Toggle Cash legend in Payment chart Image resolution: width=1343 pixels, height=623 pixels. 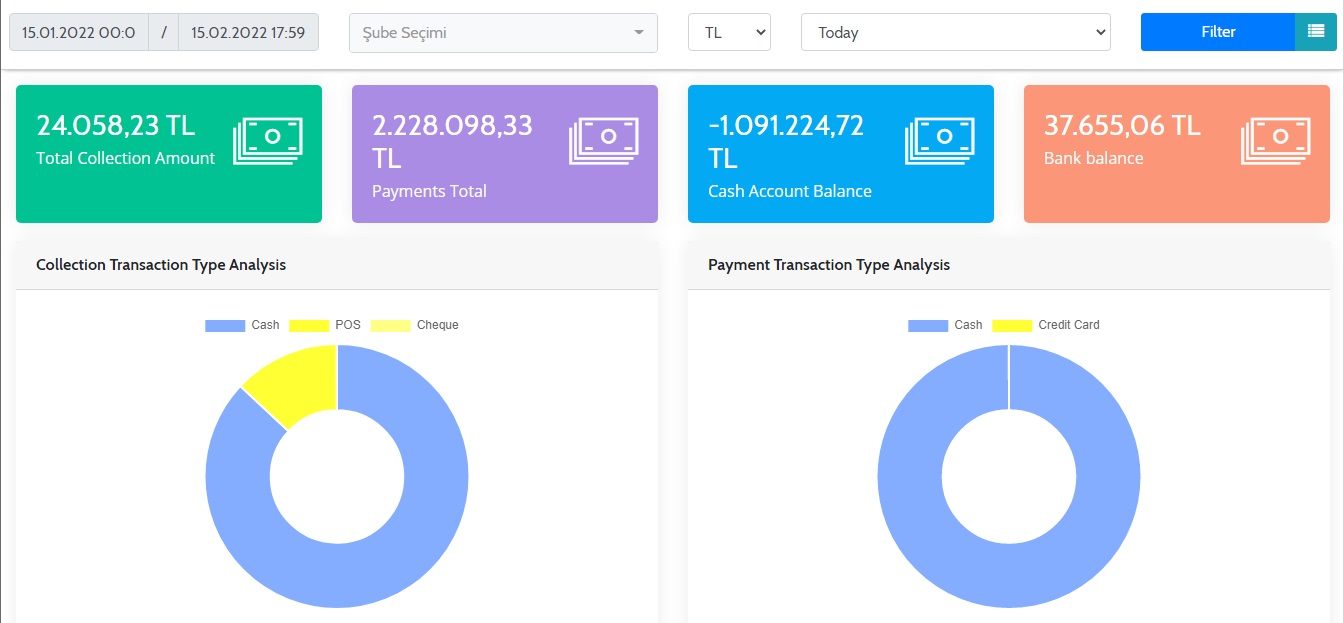945,325
